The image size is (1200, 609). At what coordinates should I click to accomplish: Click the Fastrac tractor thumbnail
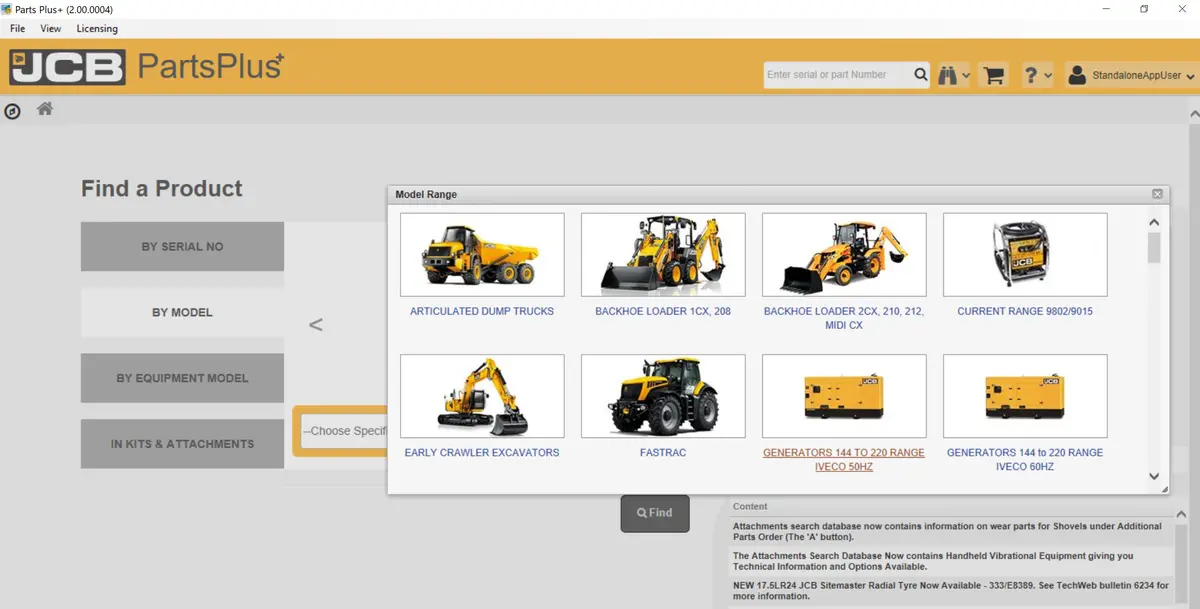point(663,396)
